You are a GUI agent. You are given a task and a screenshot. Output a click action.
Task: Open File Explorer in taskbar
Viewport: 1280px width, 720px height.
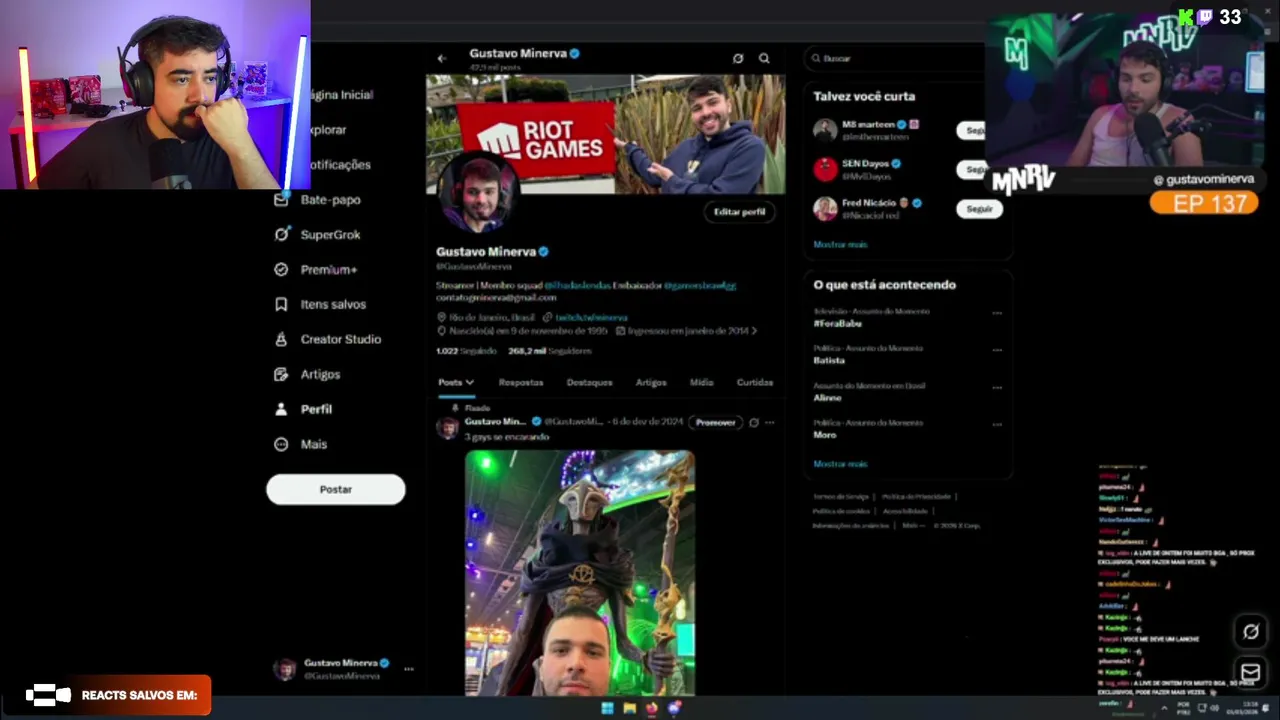pyautogui.click(x=629, y=708)
